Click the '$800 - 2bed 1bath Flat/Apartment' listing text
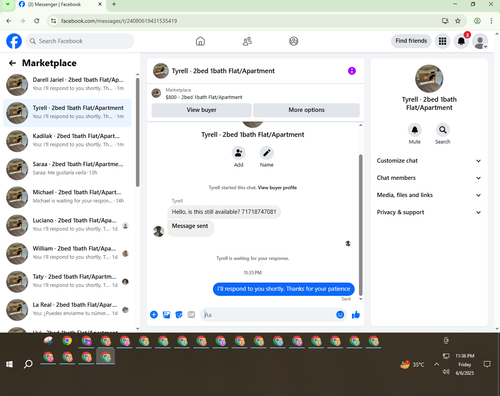 [x=204, y=97]
